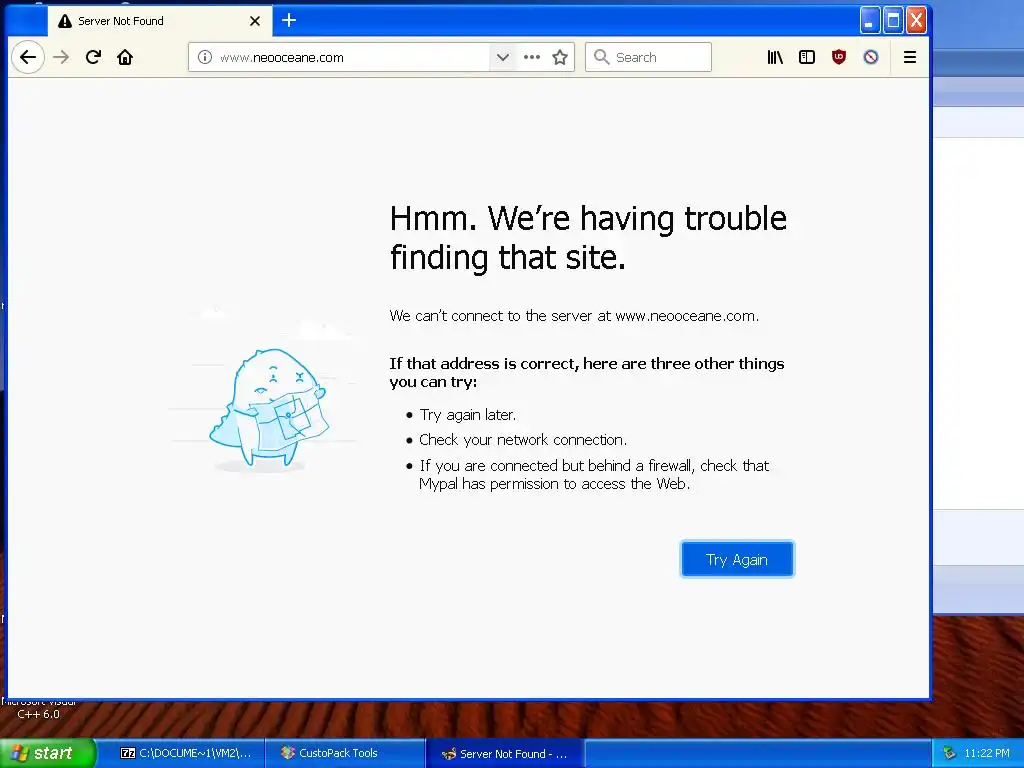Click the lost dinosaur illustration
Image resolution: width=1024 pixels, height=768 pixels.
[268, 408]
